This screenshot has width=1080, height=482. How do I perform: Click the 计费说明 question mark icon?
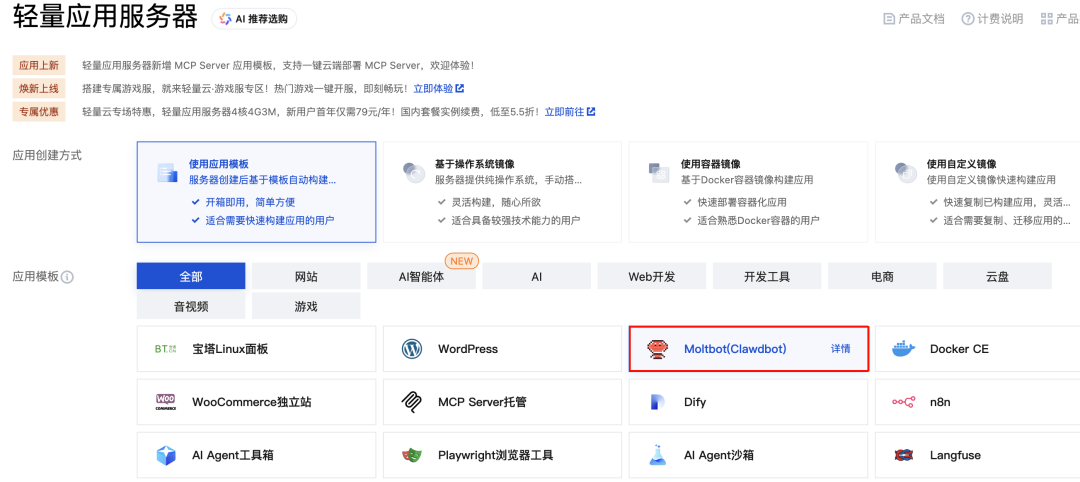pyautogui.click(x=968, y=19)
